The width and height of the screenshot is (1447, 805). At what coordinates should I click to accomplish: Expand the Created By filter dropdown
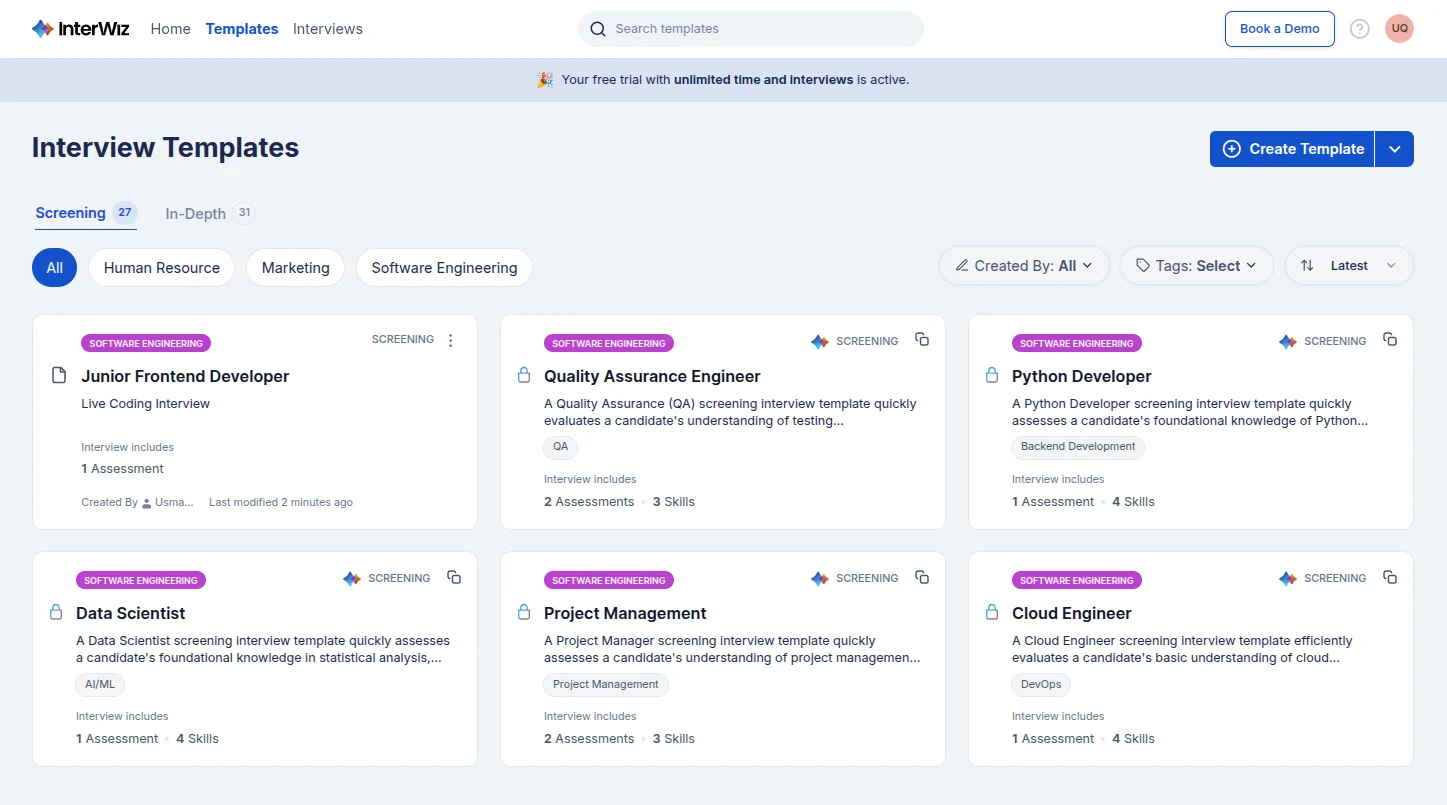click(1024, 266)
